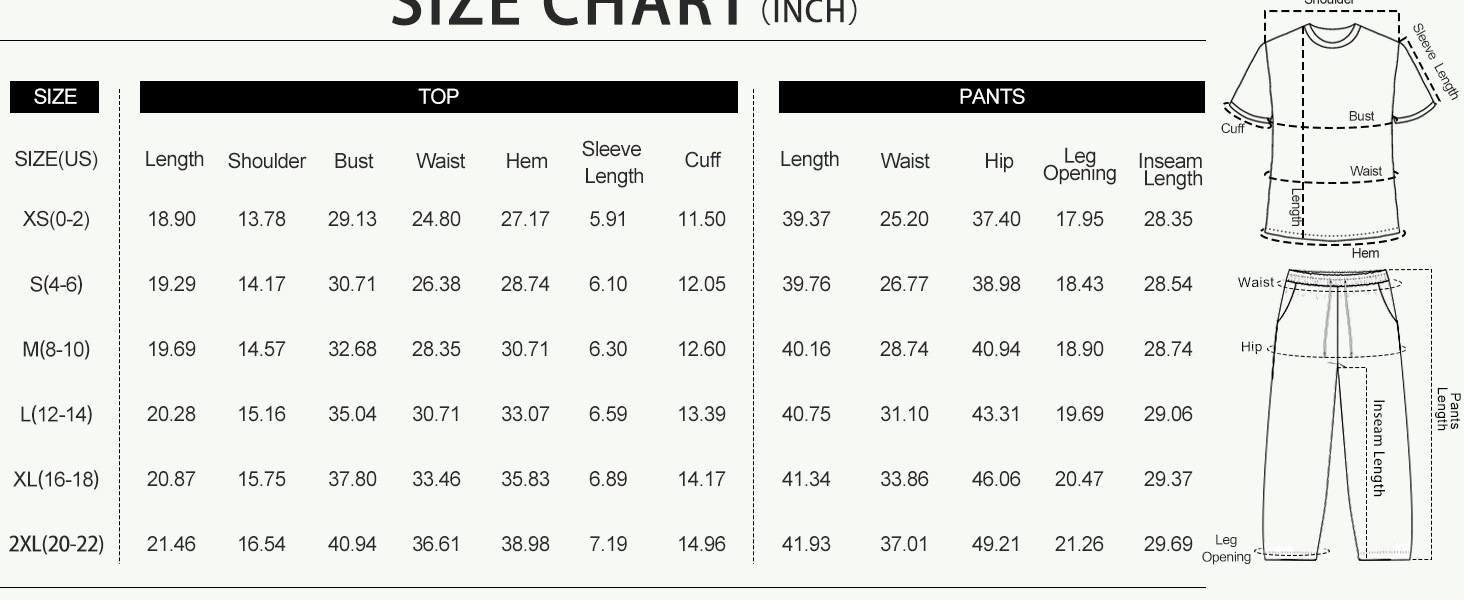Image resolution: width=1464 pixels, height=600 pixels.
Task: Click the Inseam Length label on pants diagram
Action: click(x=1378, y=447)
